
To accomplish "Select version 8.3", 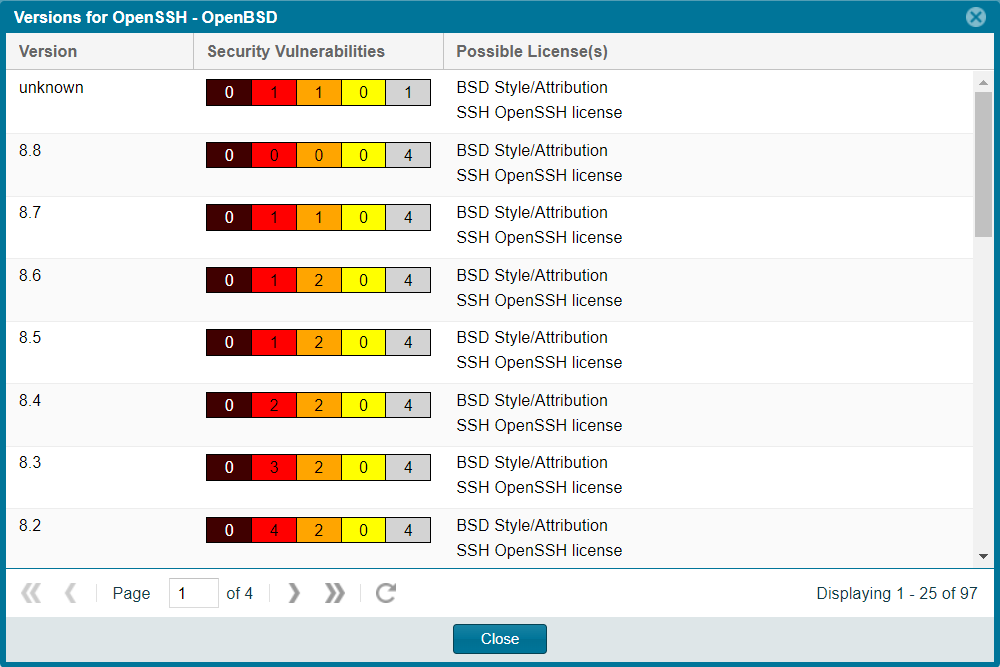I will [x=490, y=478].
